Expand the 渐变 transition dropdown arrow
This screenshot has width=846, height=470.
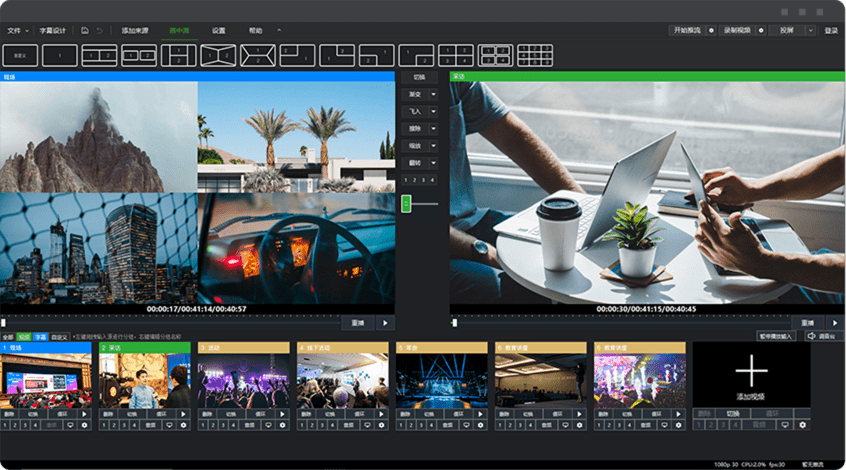434,94
